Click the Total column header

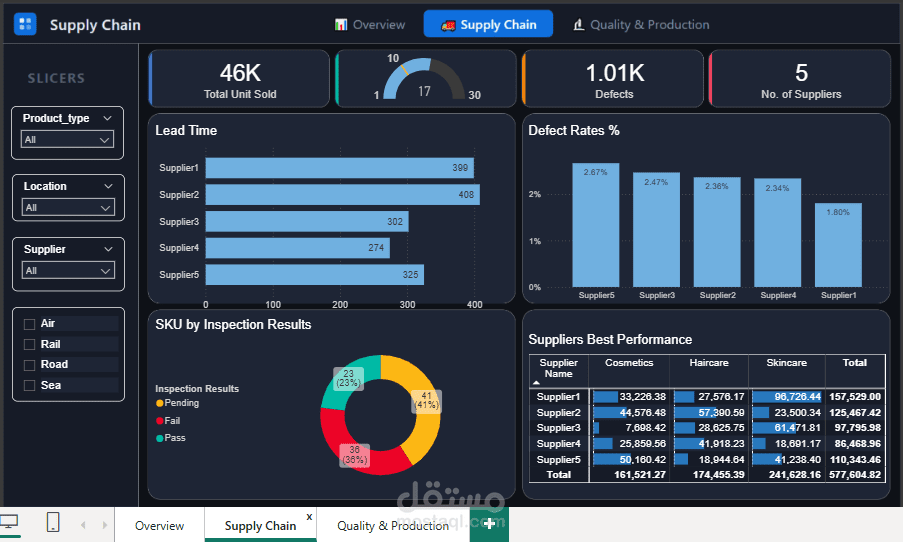tap(855, 363)
